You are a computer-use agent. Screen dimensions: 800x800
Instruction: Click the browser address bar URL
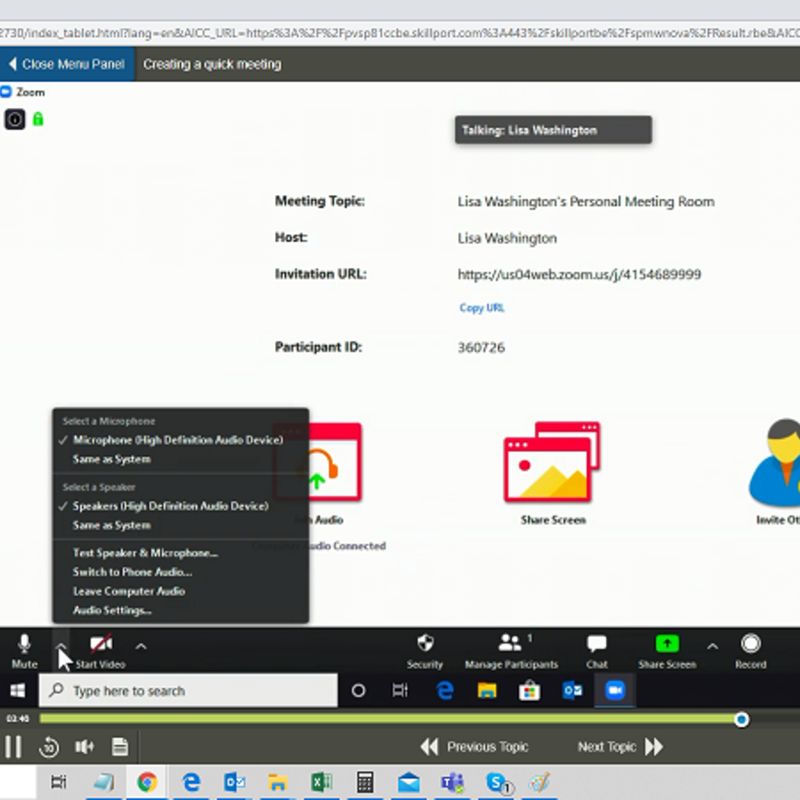point(400,33)
